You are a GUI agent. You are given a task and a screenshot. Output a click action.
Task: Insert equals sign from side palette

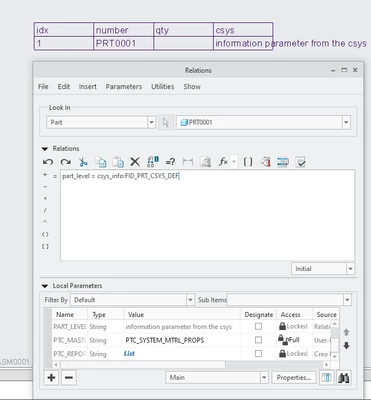(x=55, y=176)
